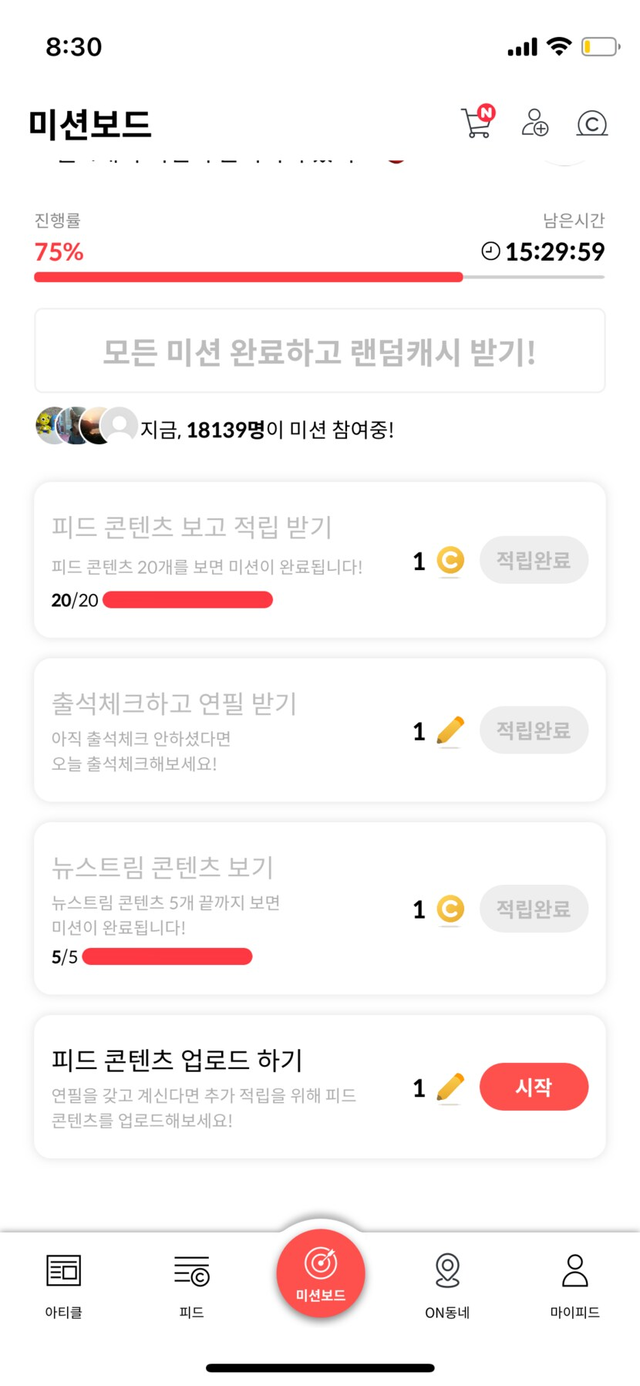The width and height of the screenshot is (640, 1386).
Task: Open the 마이피드 profile tab
Action: click(574, 1284)
